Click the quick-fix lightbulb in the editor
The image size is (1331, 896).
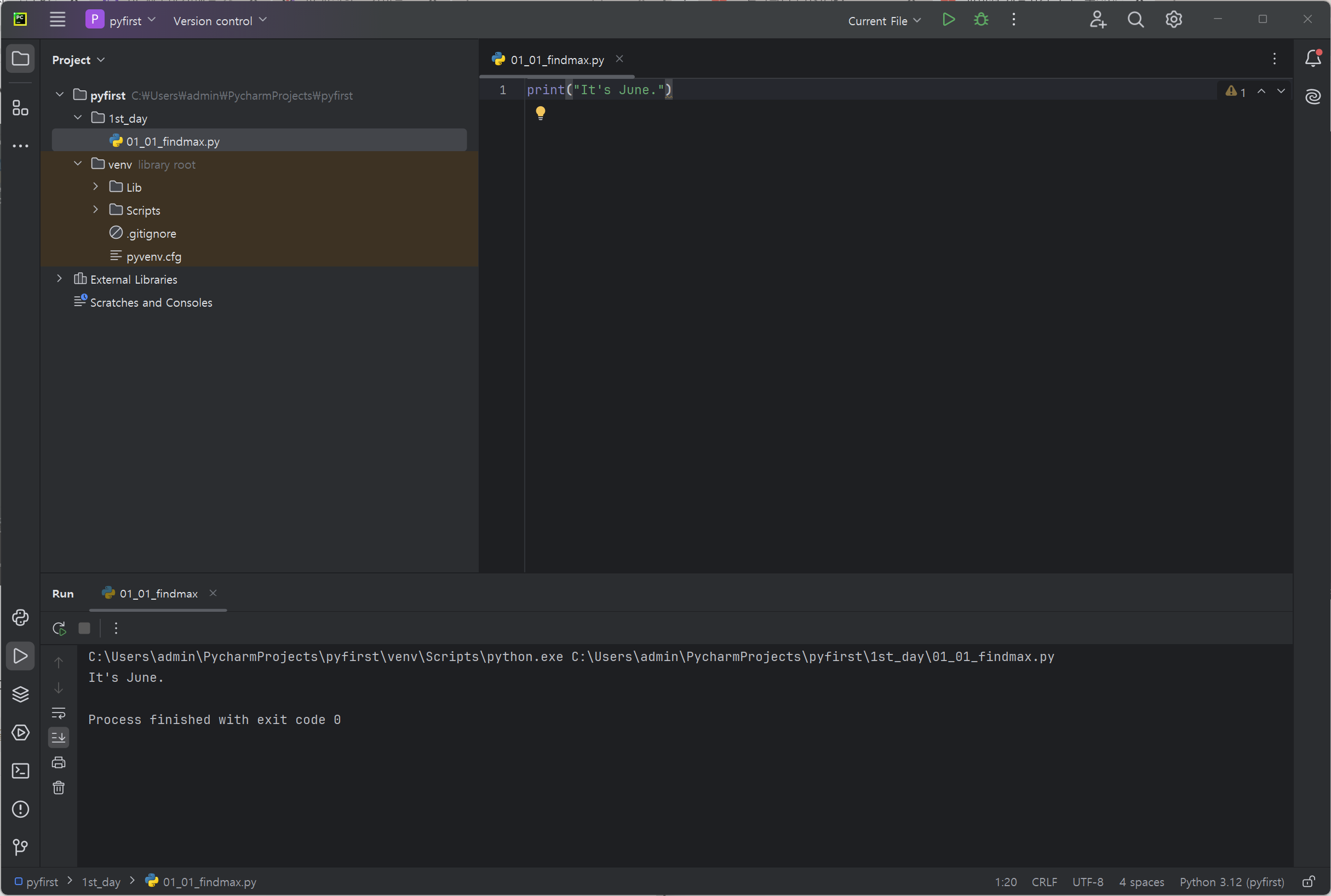pyautogui.click(x=541, y=113)
